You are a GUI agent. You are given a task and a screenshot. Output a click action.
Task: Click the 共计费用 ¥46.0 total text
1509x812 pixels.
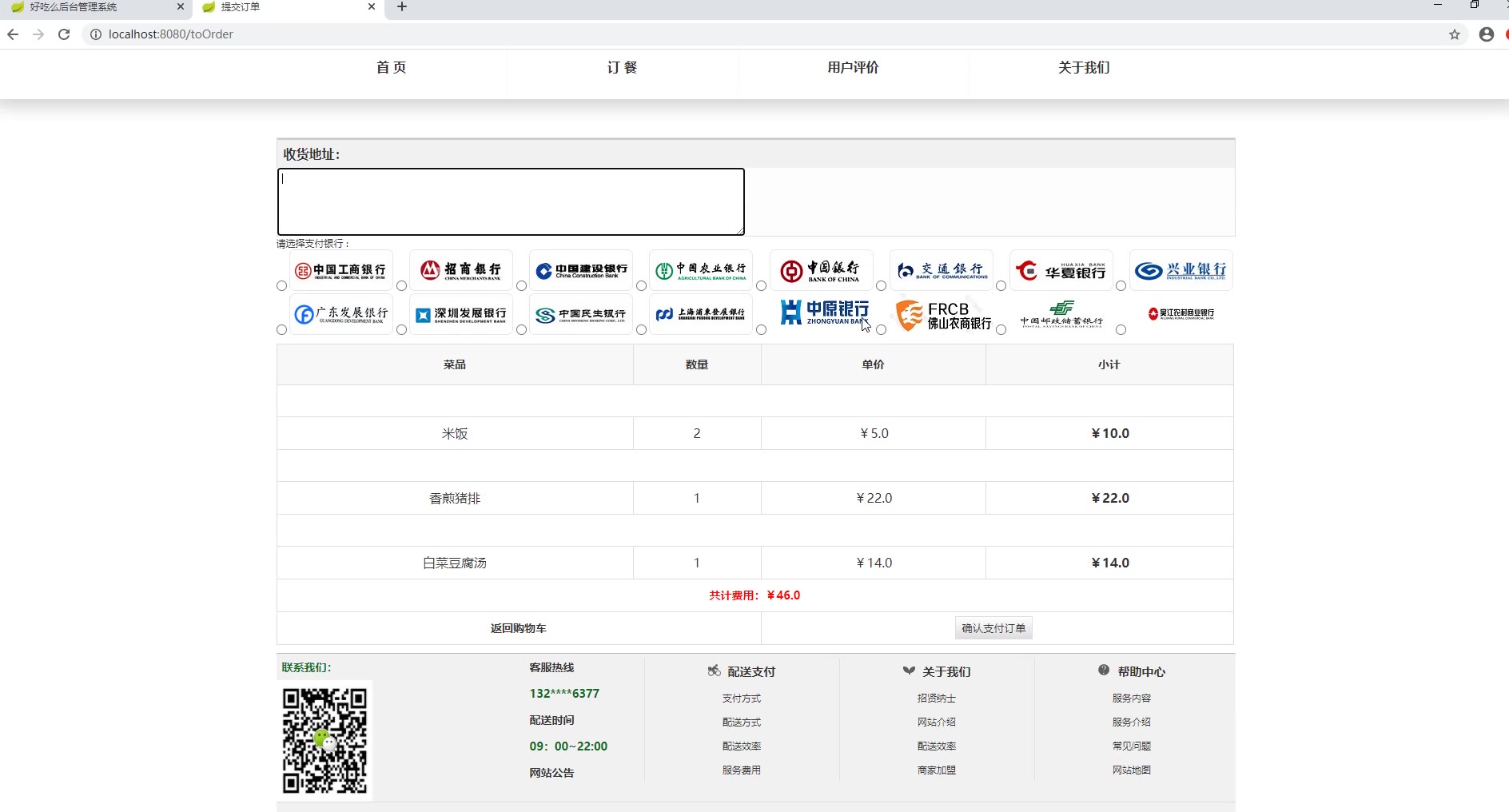pyautogui.click(x=754, y=595)
